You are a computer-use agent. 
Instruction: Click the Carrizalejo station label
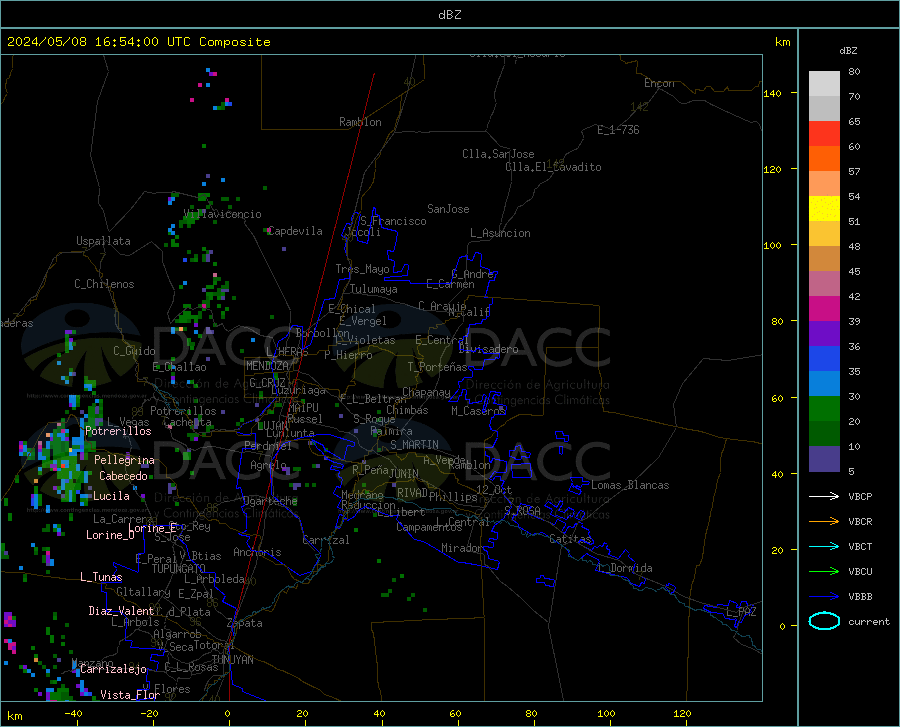[114, 669]
